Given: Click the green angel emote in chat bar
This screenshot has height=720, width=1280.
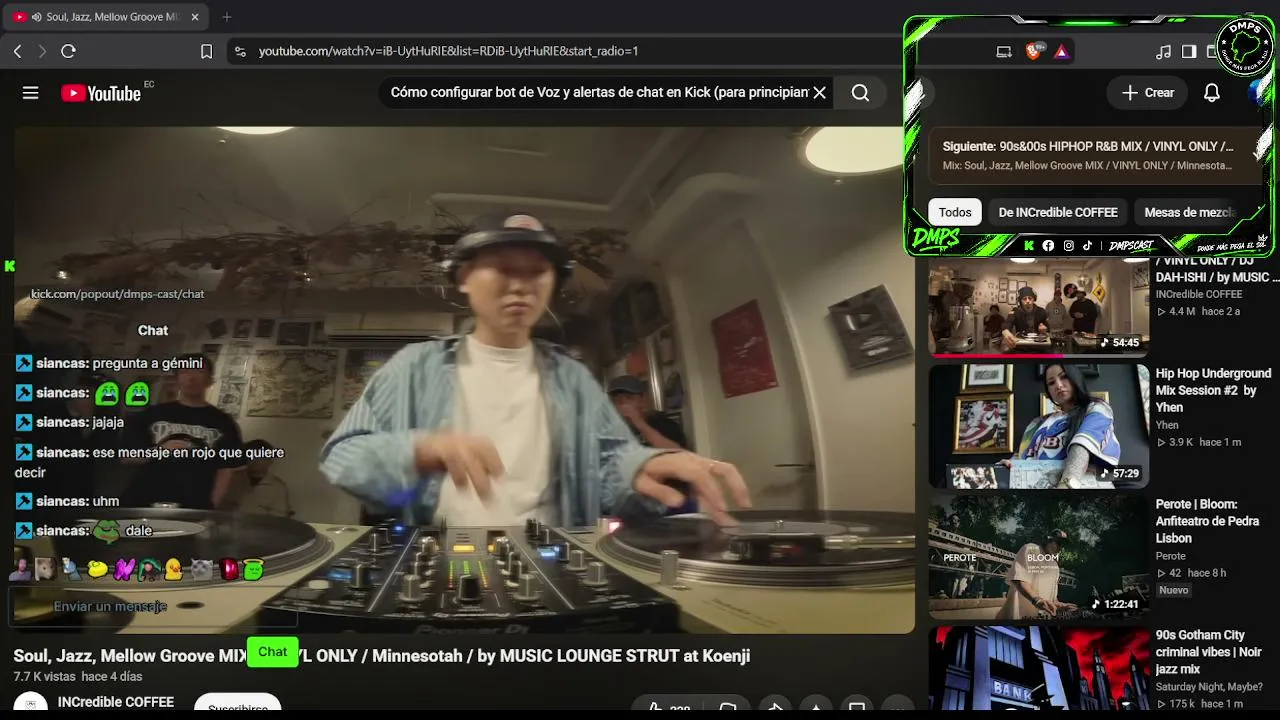Looking at the screenshot, I should pos(252,569).
